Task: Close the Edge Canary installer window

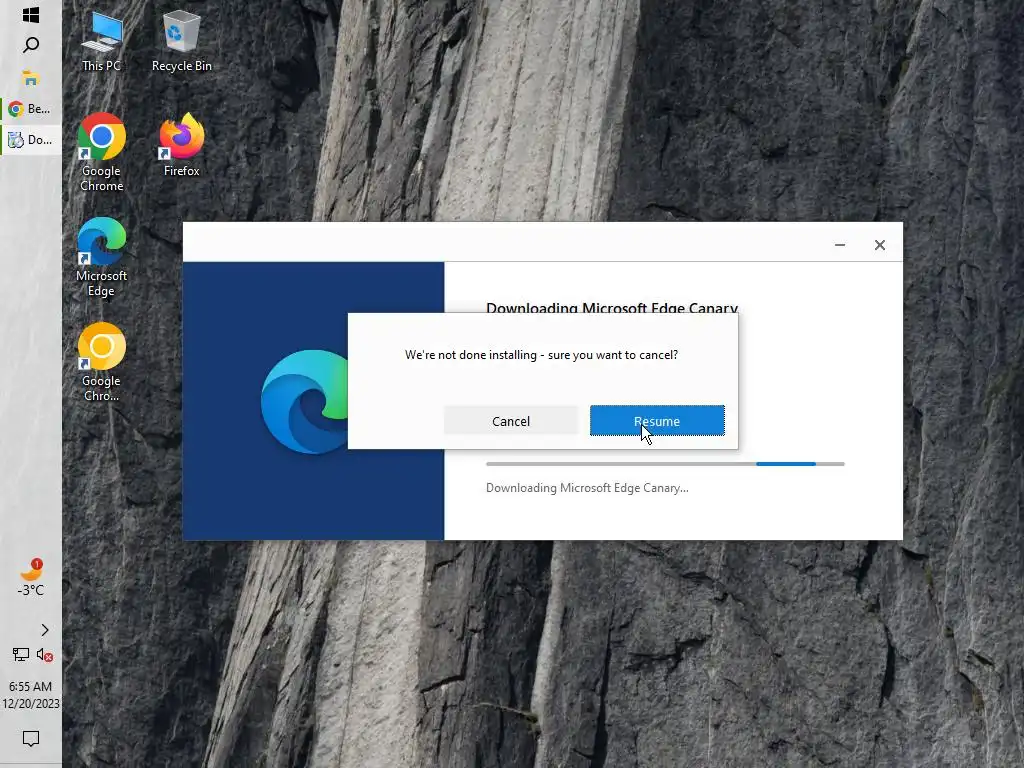Action: tap(880, 245)
